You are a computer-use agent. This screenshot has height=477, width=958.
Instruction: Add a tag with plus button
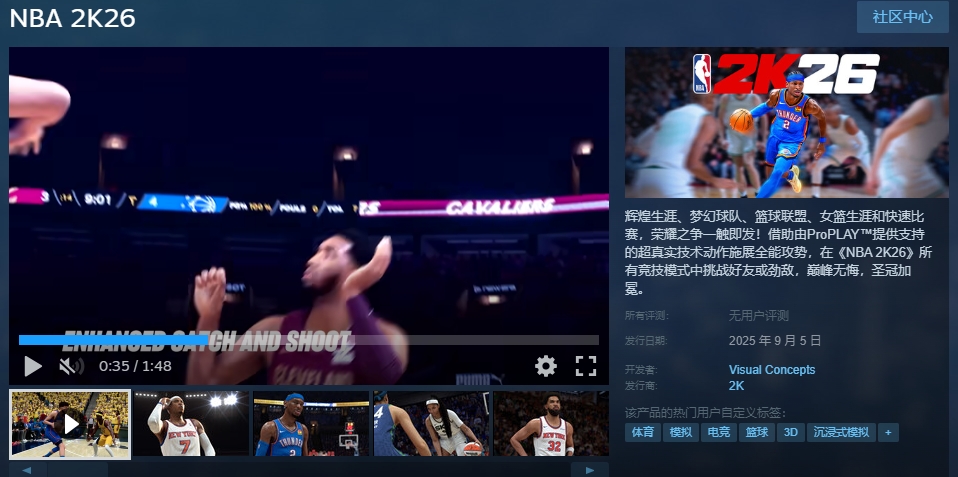point(888,432)
